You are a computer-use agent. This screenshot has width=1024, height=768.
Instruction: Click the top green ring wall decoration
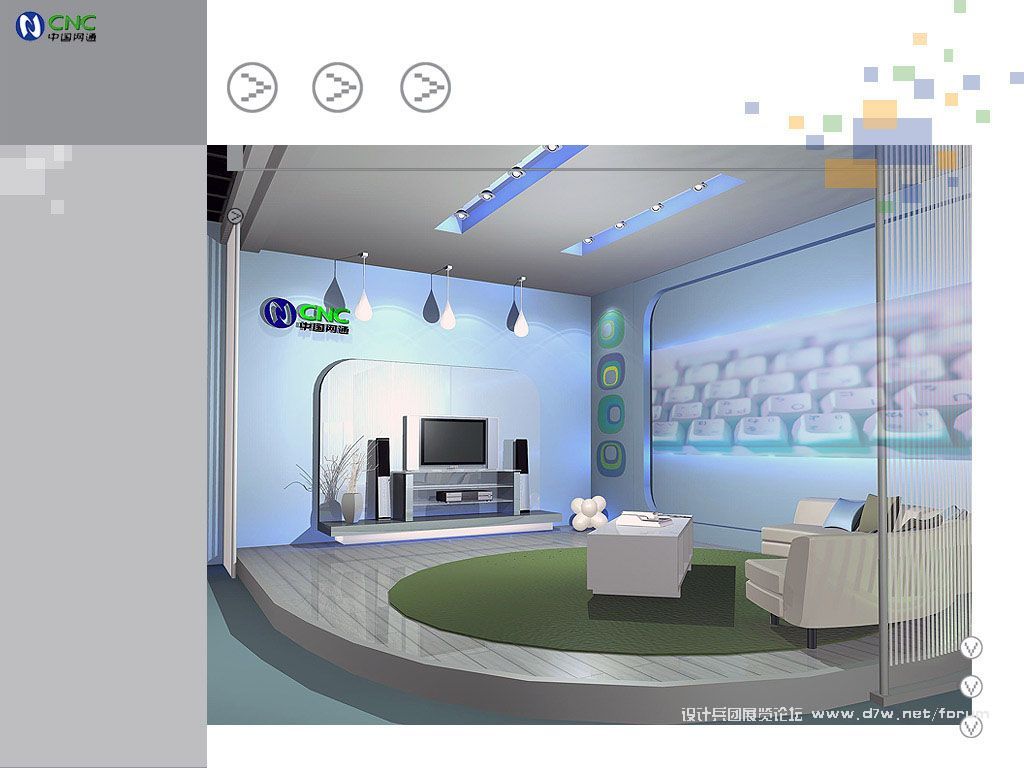tap(611, 330)
